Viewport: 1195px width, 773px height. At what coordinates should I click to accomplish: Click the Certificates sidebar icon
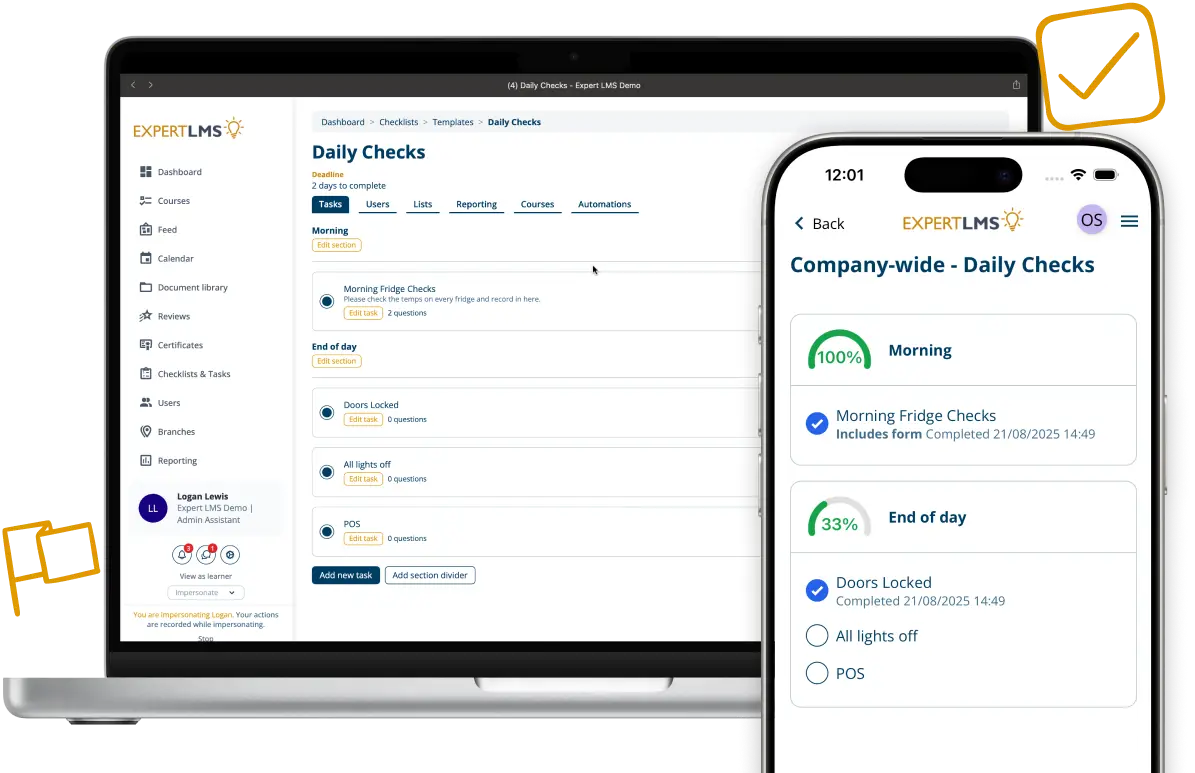click(x=146, y=345)
